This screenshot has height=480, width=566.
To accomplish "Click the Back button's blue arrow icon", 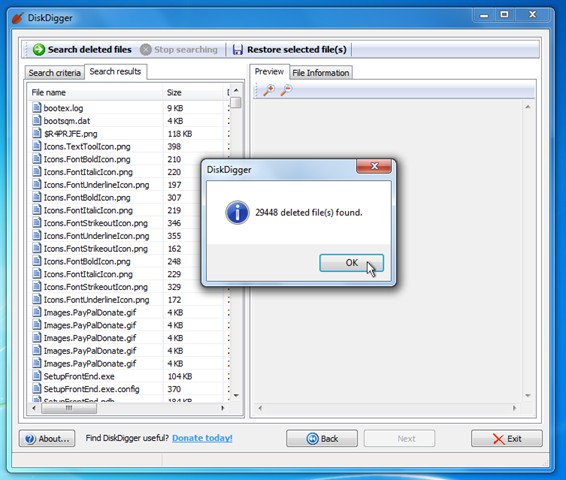I will click(x=312, y=438).
